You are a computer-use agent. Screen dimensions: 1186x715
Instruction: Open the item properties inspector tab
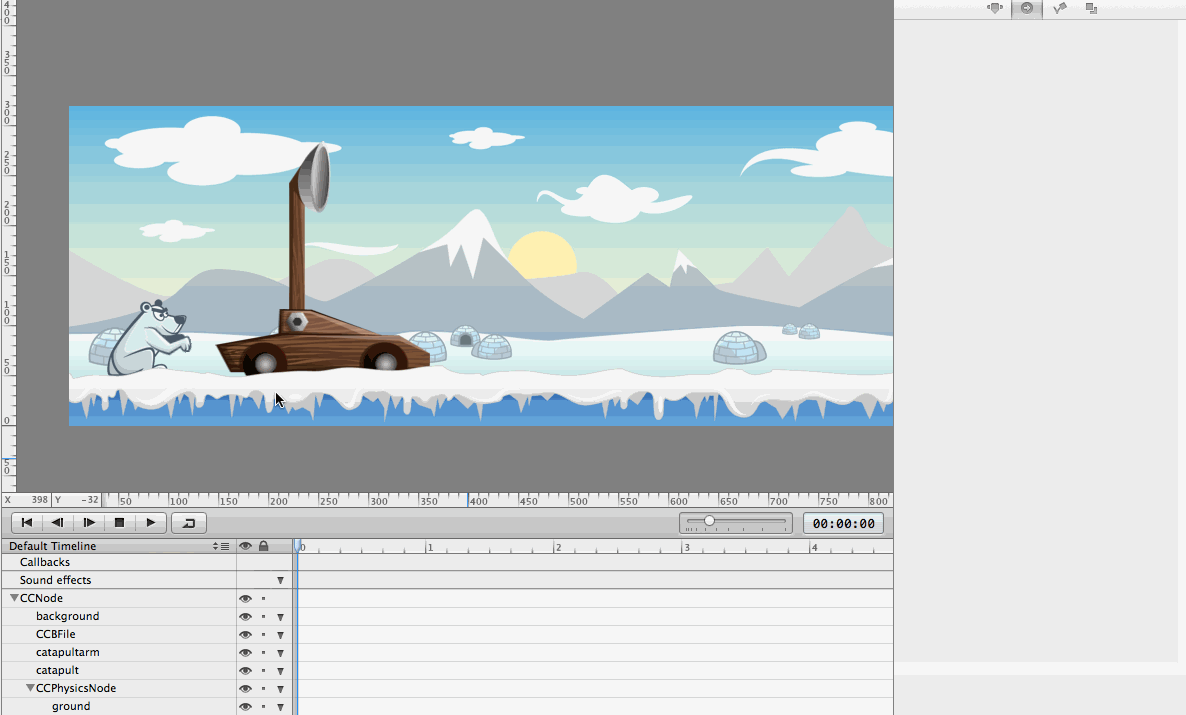coord(994,8)
